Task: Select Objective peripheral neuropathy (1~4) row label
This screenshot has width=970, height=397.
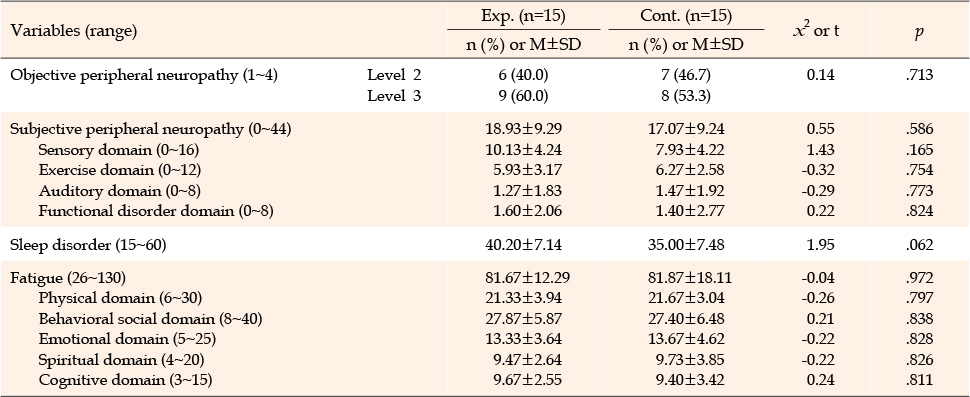Action: tap(145, 75)
